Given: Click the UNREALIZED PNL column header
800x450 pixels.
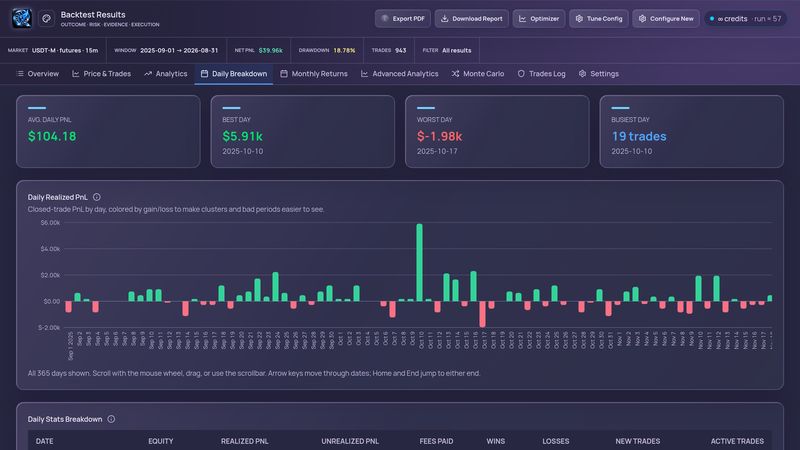Looking at the screenshot, I should point(350,441).
